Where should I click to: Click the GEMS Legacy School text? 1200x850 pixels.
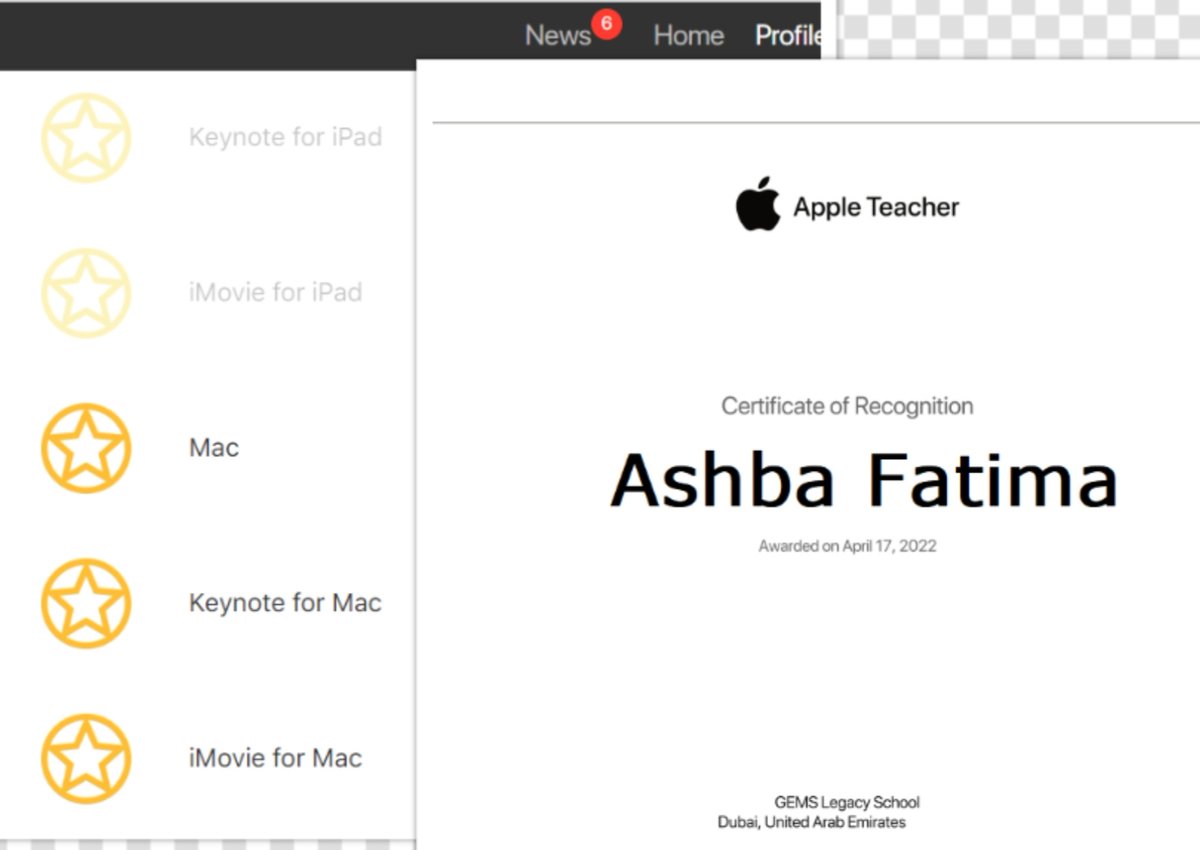point(848,802)
